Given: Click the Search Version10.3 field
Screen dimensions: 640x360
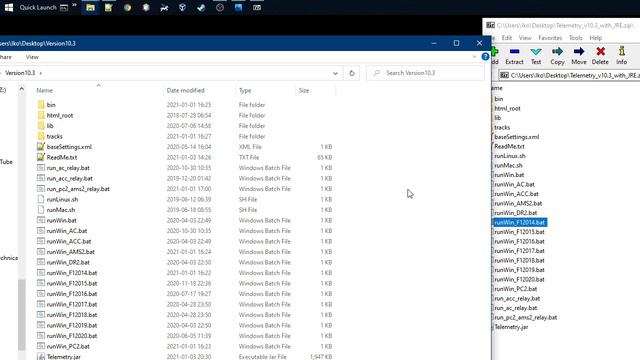Looking at the screenshot, I should (425, 73).
